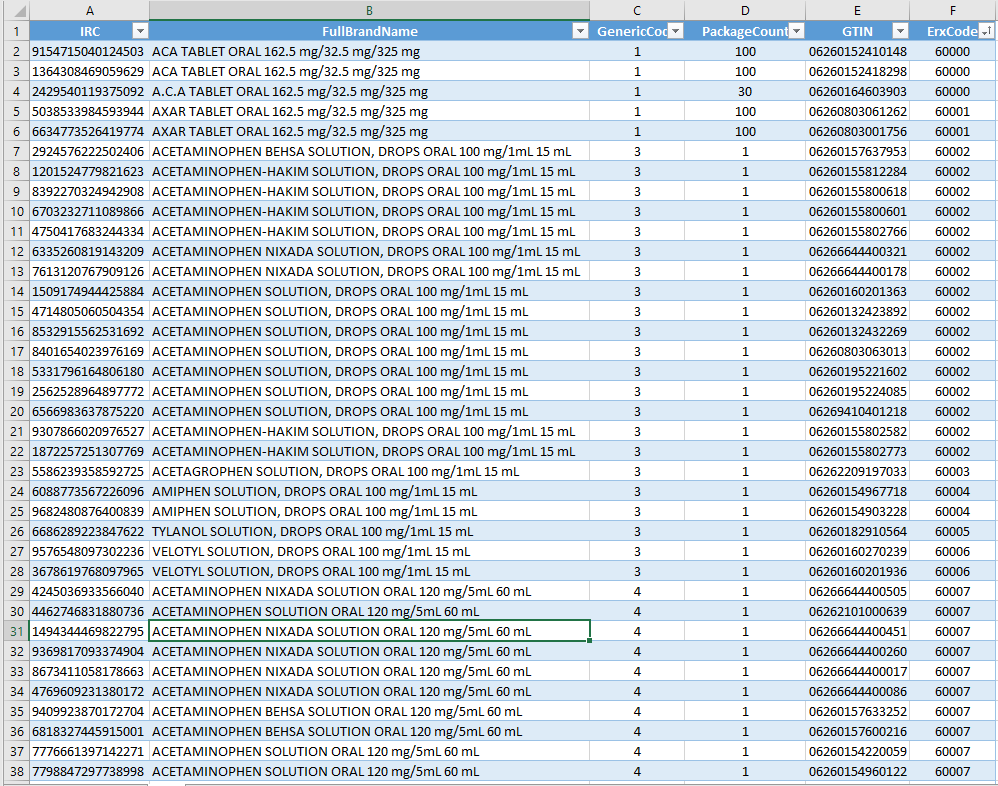Click GTIN cell 06260803001756
This screenshot has height=786, width=998.
(857, 132)
